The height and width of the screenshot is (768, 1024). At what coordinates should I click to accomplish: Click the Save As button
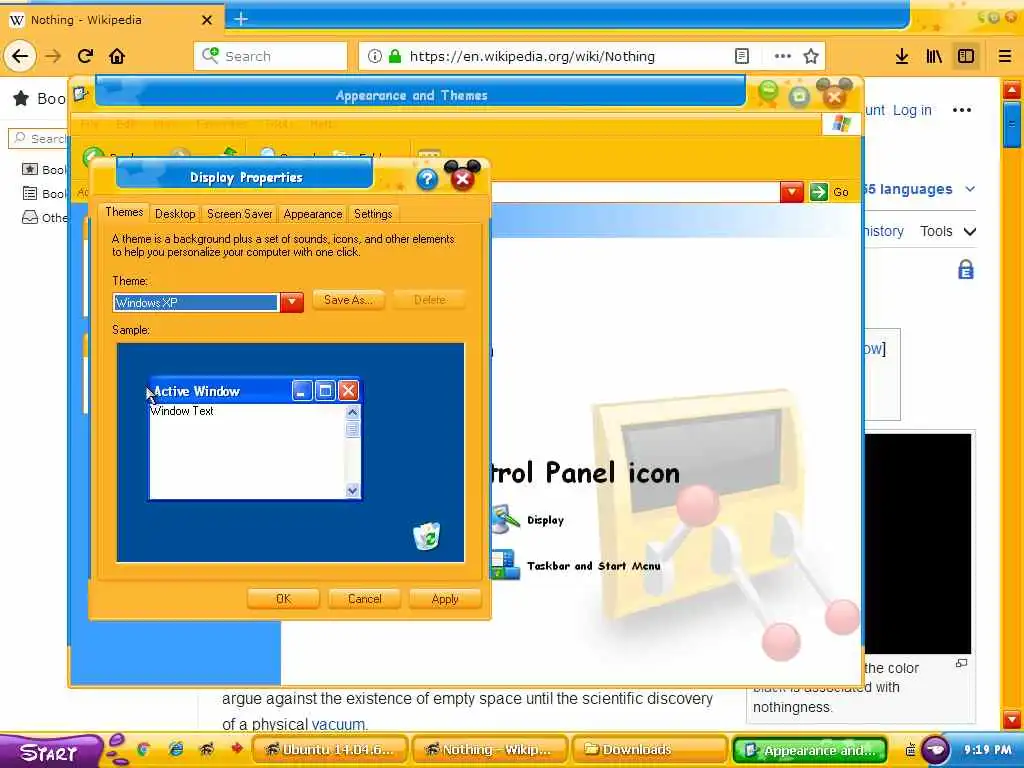(348, 300)
